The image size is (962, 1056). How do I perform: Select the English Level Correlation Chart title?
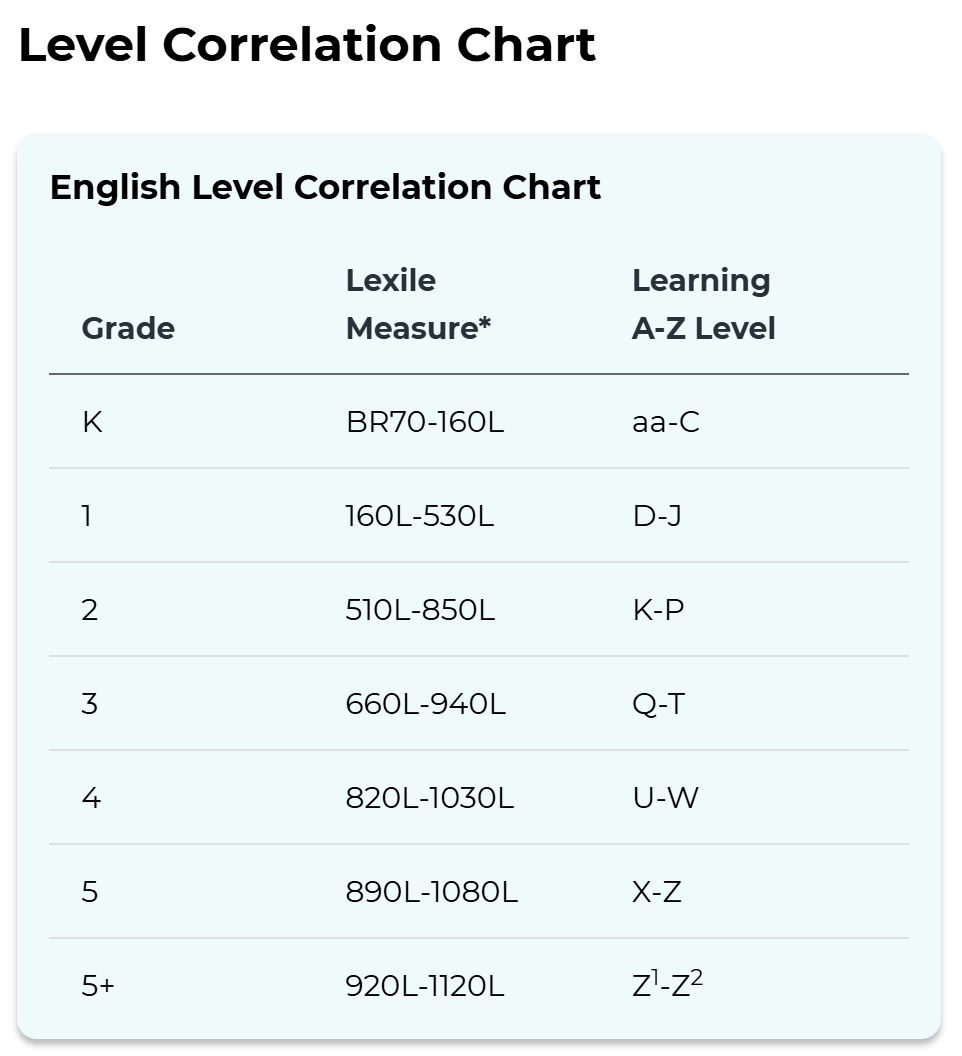(x=325, y=187)
